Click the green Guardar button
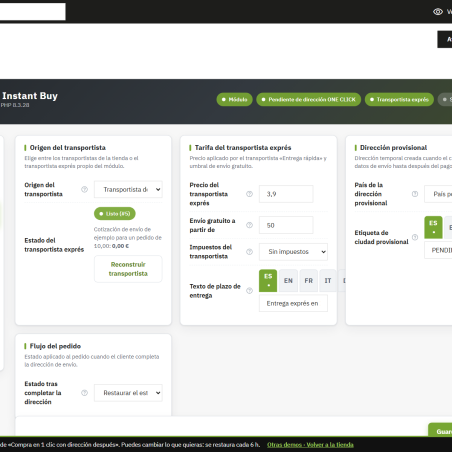 (440, 430)
